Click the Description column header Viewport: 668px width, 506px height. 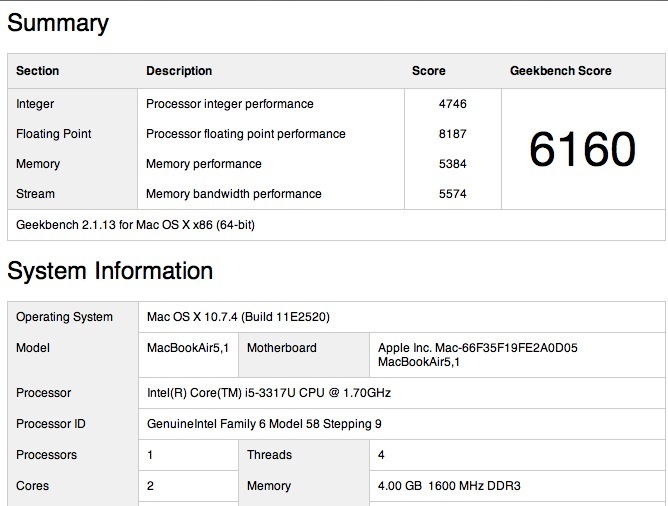pyautogui.click(x=179, y=71)
